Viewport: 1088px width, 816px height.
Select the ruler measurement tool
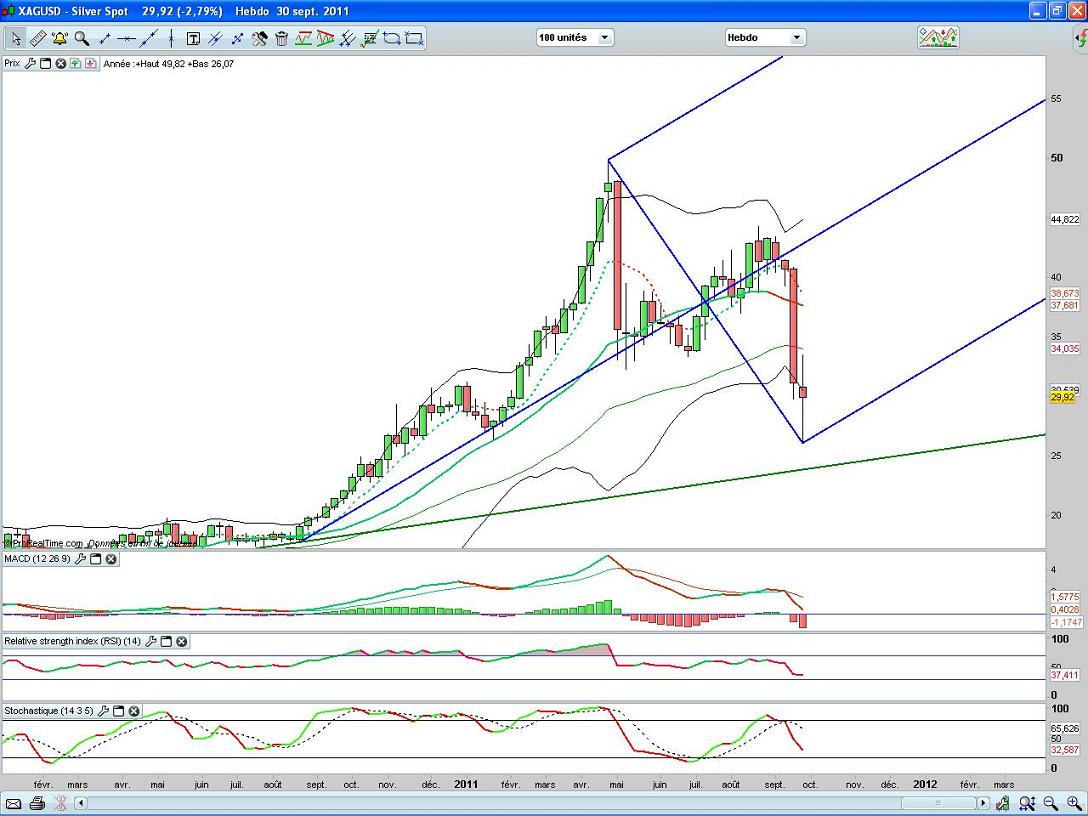pyautogui.click(x=38, y=39)
